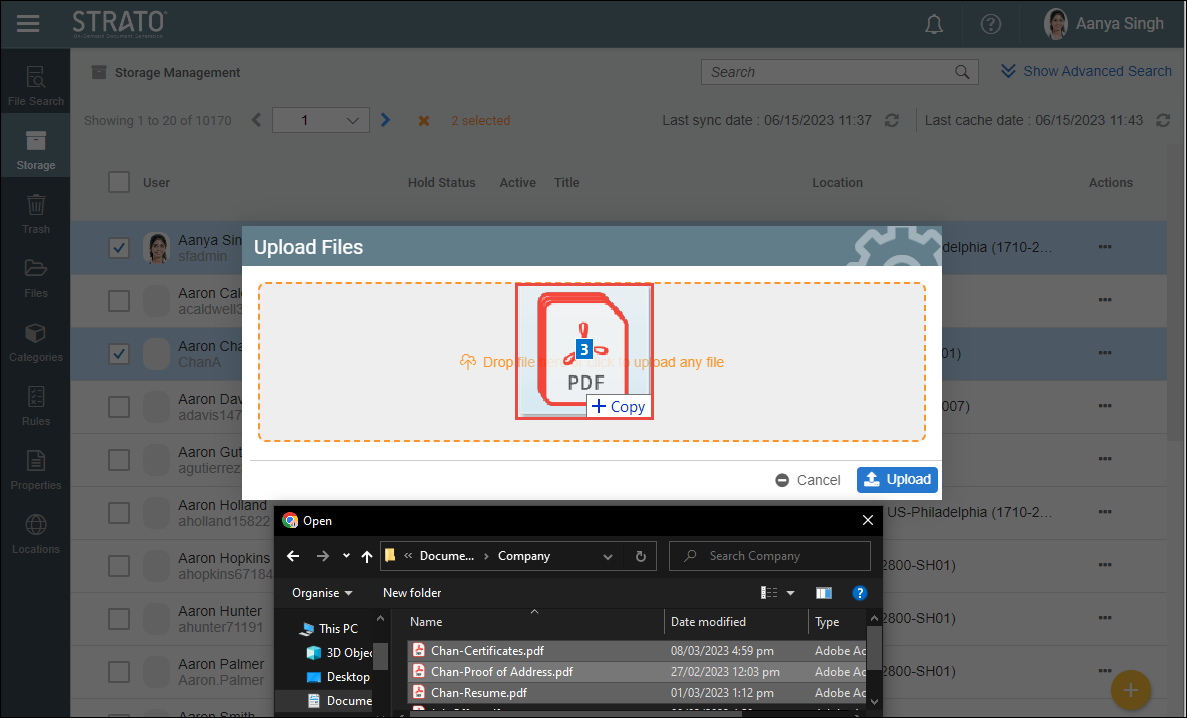The width and height of the screenshot is (1187, 718).
Task: Click Show Advanced Search link
Action: click(1086, 71)
